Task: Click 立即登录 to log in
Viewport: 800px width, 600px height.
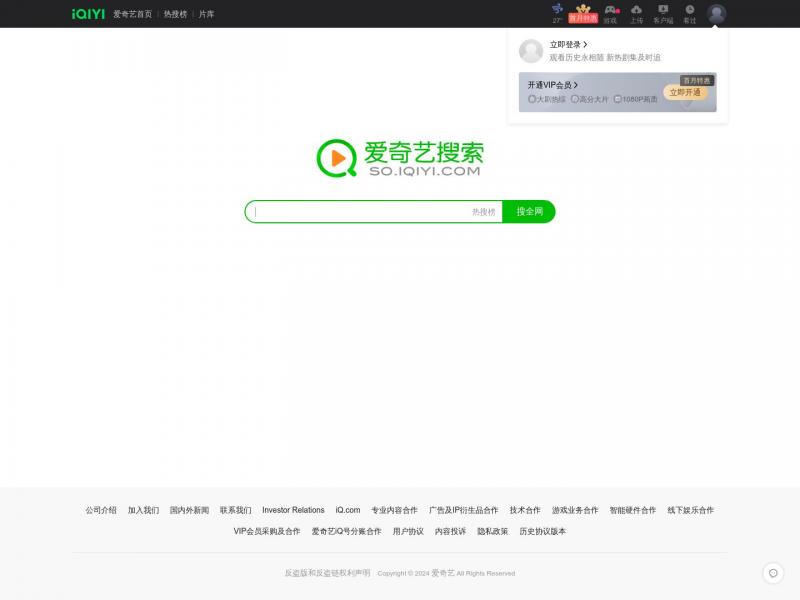Action: (568, 44)
